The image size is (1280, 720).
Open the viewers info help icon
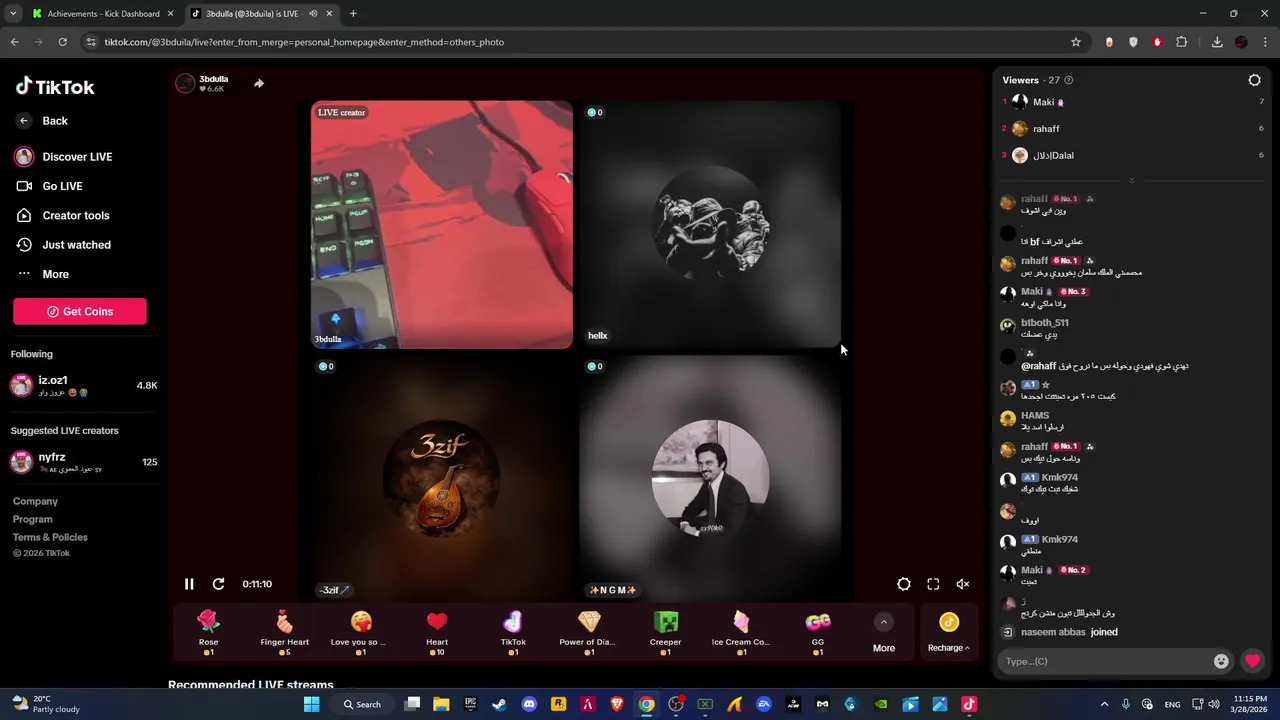(1069, 80)
